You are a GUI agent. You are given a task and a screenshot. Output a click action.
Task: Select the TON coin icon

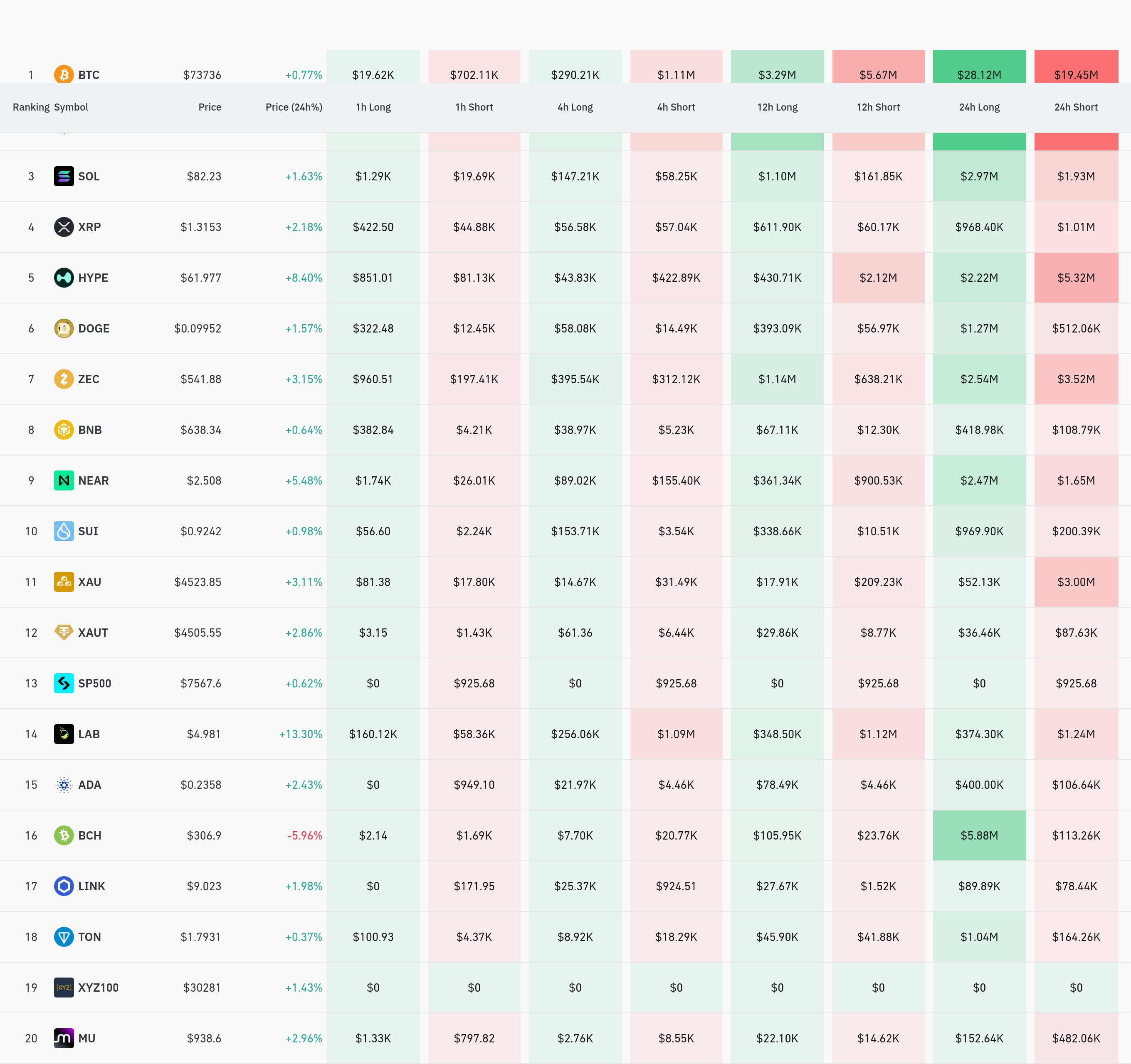[x=64, y=937]
